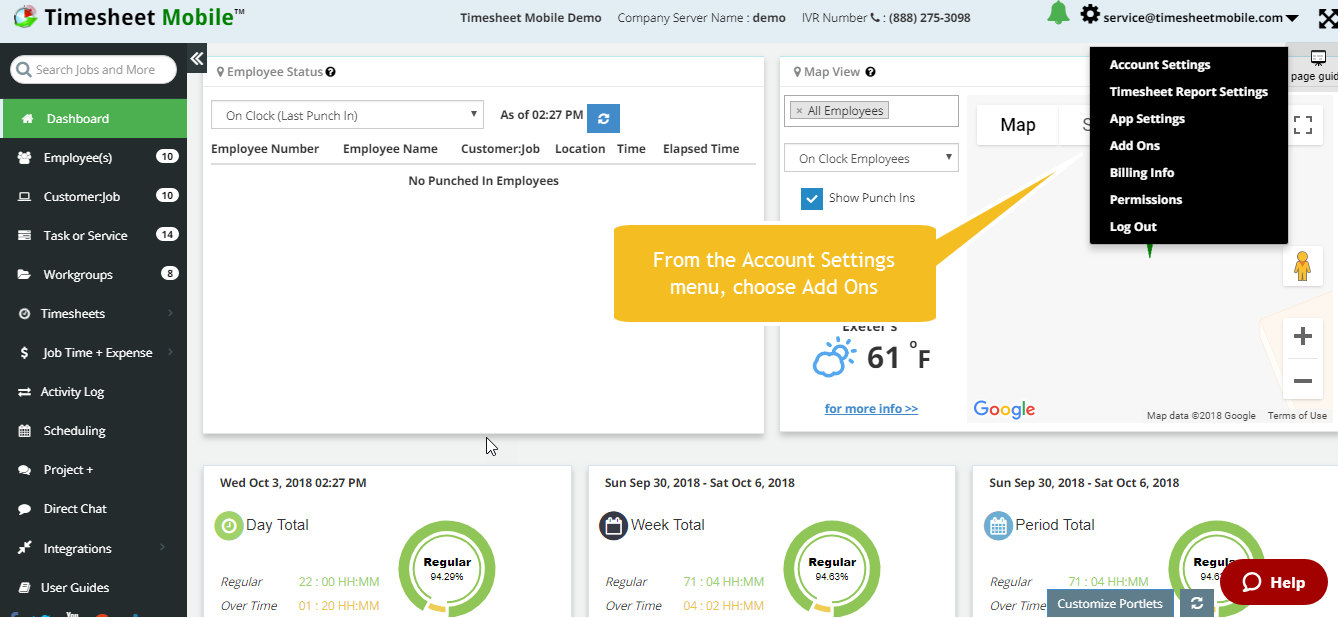Image resolution: width=1338 pixels, height=618 pixels.
Task: Click the Task or Service count badge 14
Action: [x=167, y=235]
